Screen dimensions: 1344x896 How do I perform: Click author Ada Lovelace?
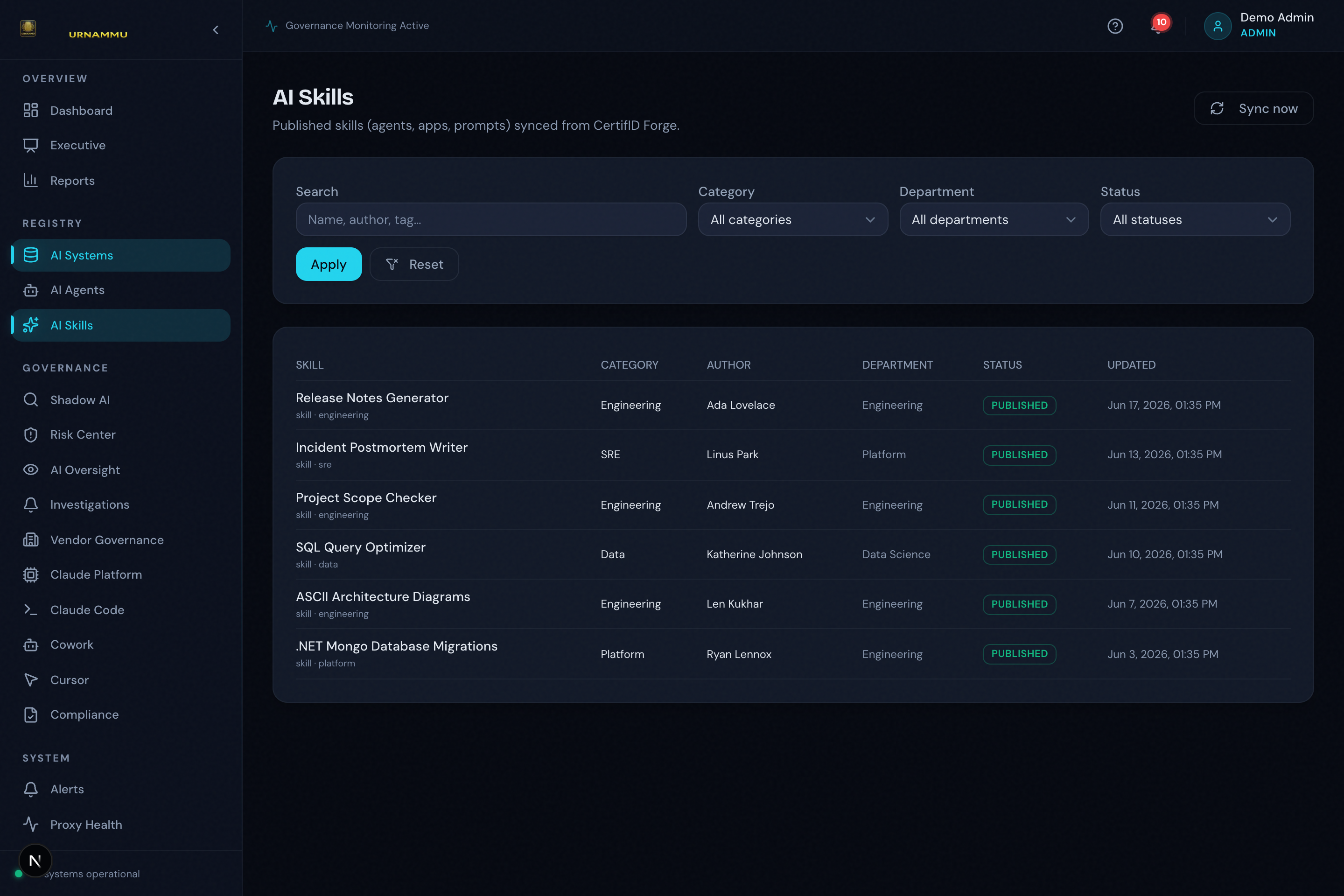[x=741, y=405]
